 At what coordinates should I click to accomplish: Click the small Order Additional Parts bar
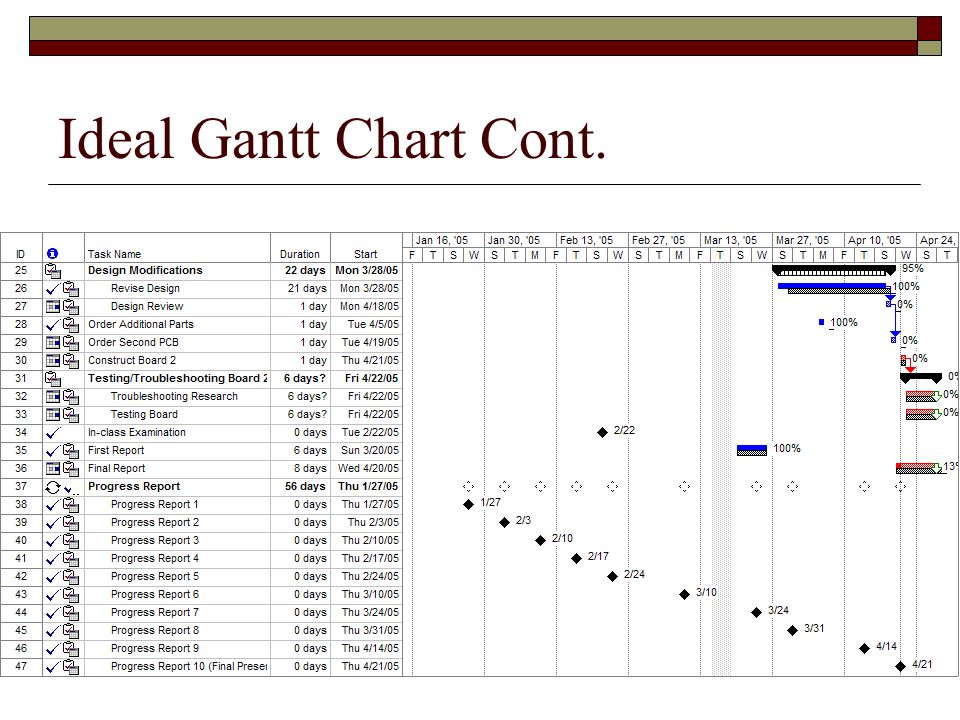[822, 322]
